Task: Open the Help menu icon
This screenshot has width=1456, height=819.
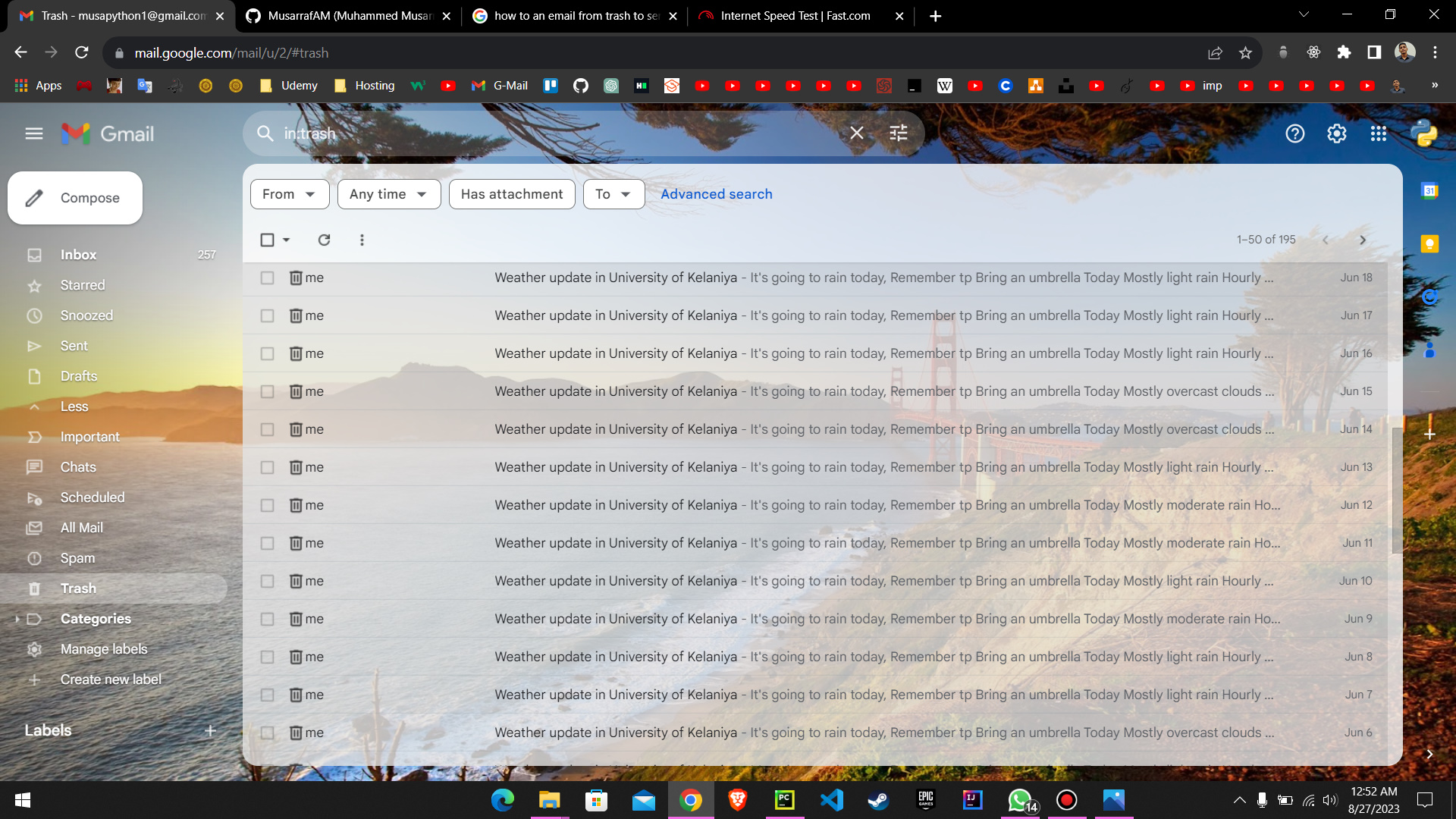Action: coord(1295,133)
